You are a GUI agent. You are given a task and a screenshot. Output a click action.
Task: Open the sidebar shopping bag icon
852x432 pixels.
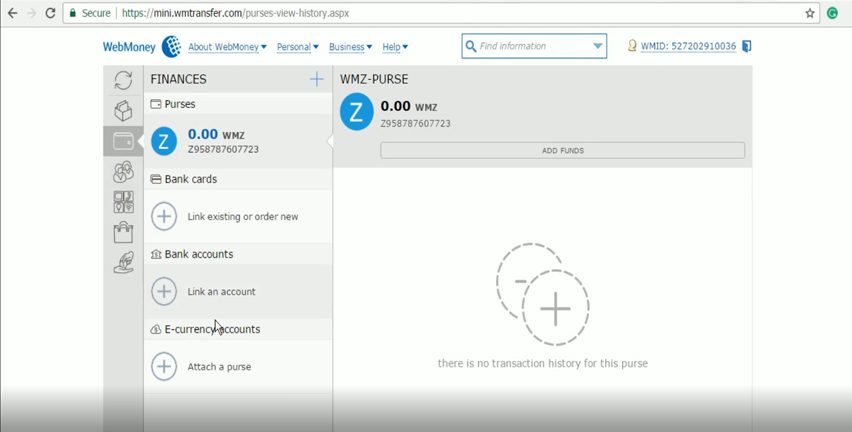[x=123, y=232]
